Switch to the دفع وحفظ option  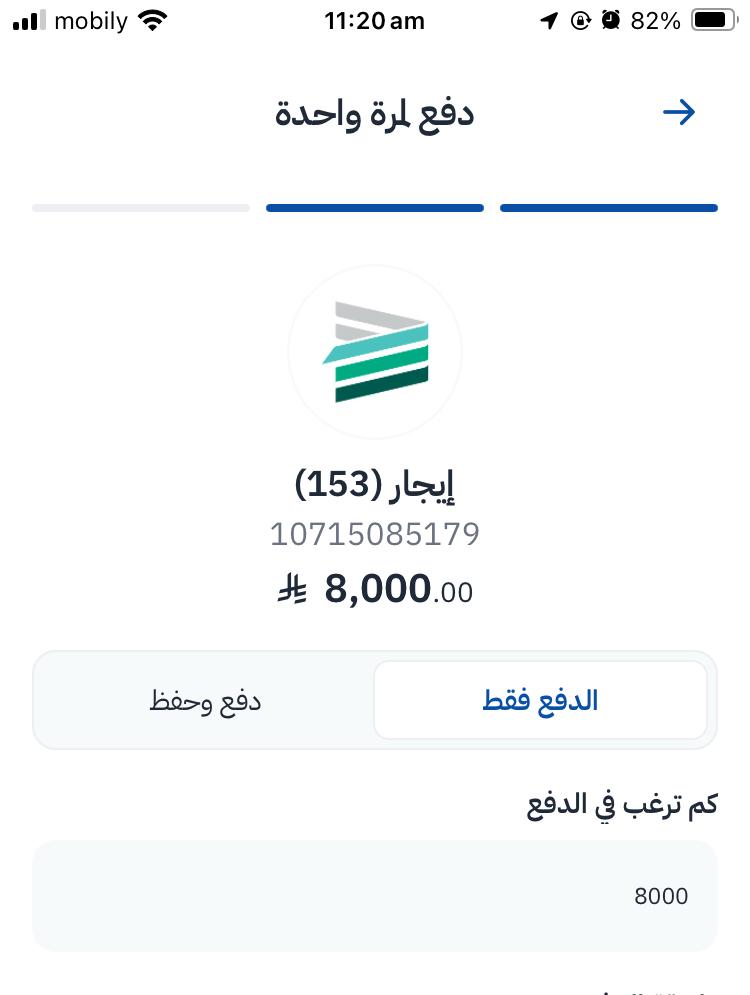(x=205, y=700)
